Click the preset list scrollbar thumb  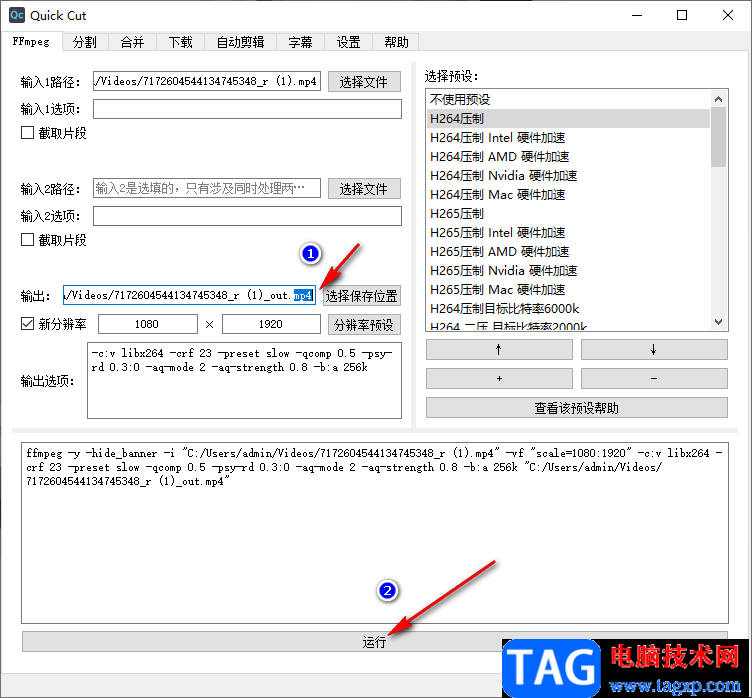[718, 137]
